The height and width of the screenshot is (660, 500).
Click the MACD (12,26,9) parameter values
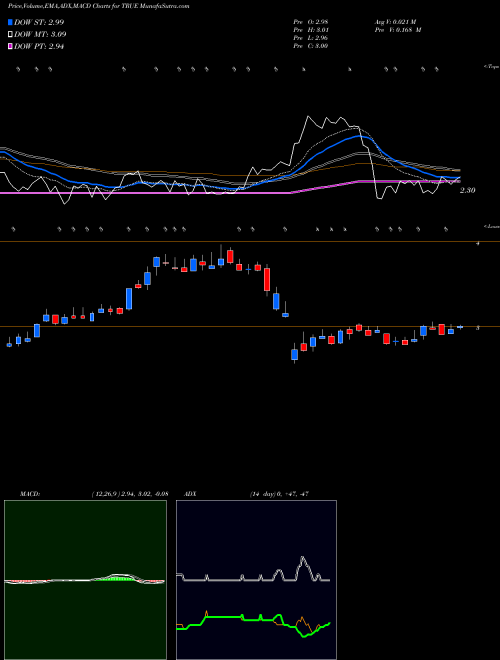tap(130, 494)
